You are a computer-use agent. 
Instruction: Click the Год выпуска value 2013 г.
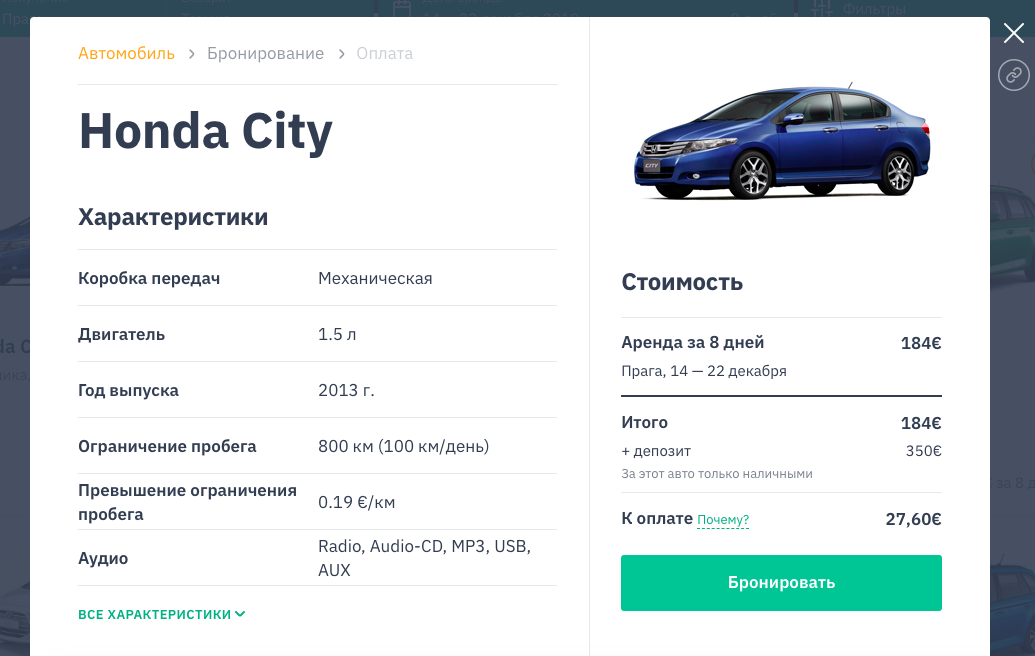click(346, 390)
